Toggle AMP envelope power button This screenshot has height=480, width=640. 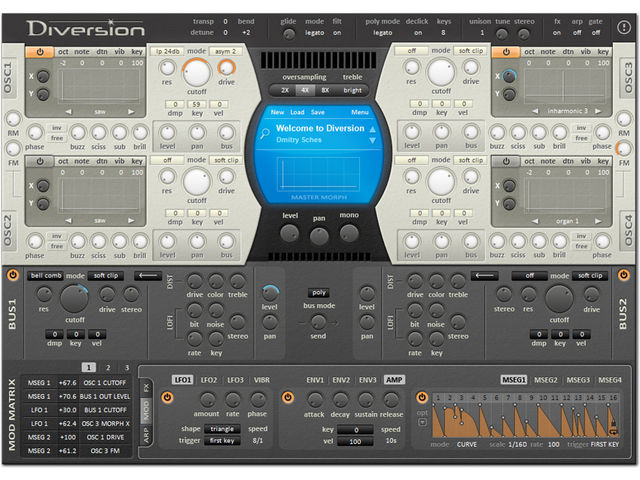point(288,397)
